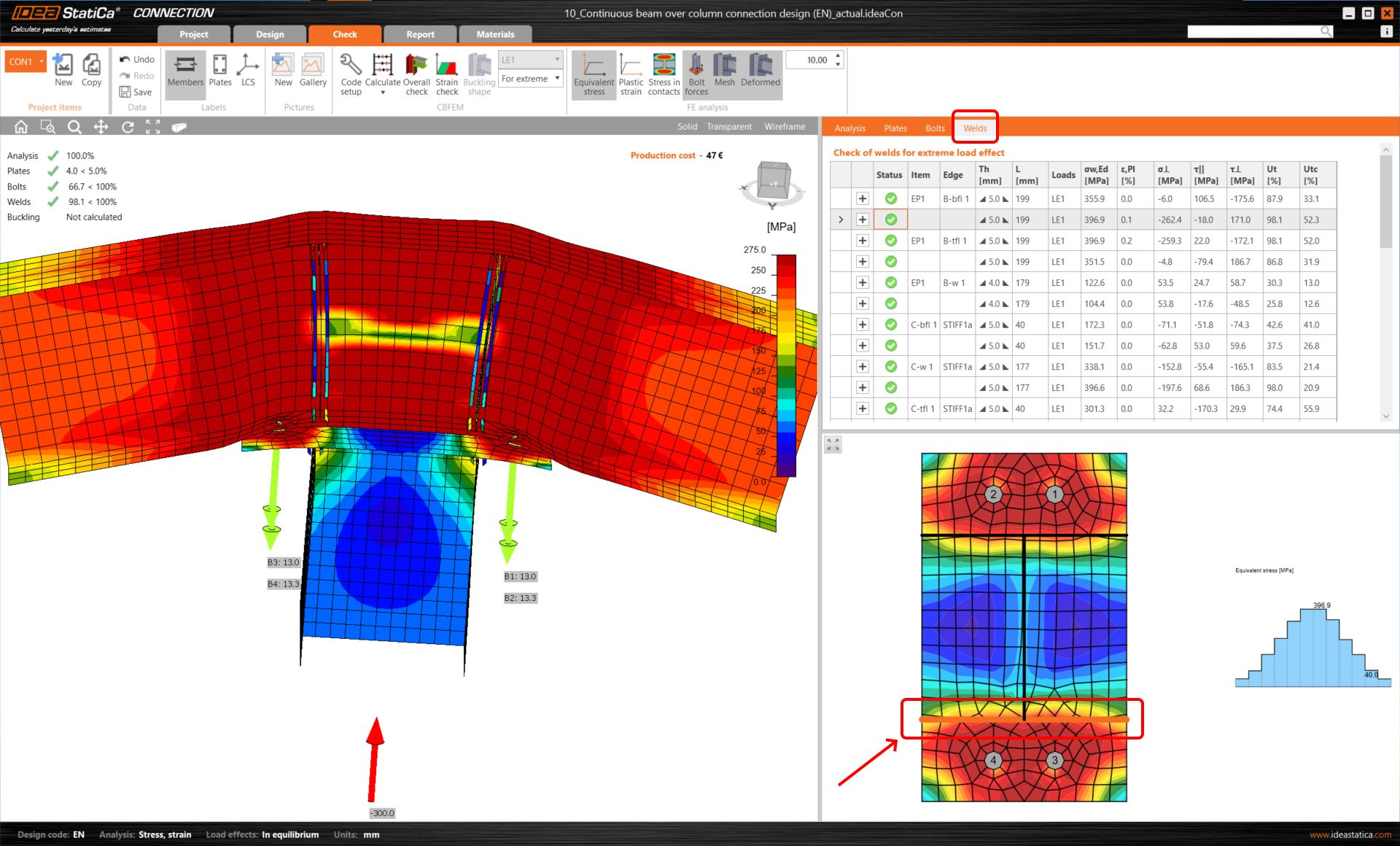Display Bolt forces results
This screenshot has height=846, width=1400.
point(696,74)
